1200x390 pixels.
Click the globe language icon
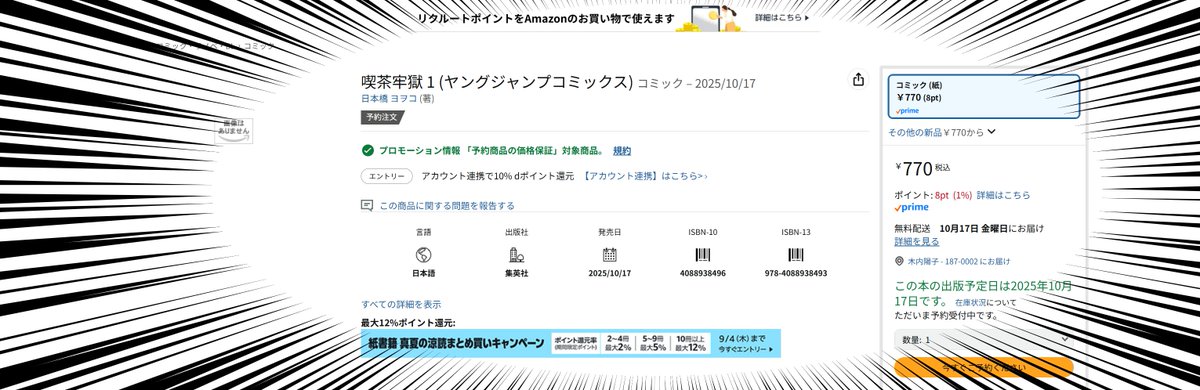click(424, 254)
